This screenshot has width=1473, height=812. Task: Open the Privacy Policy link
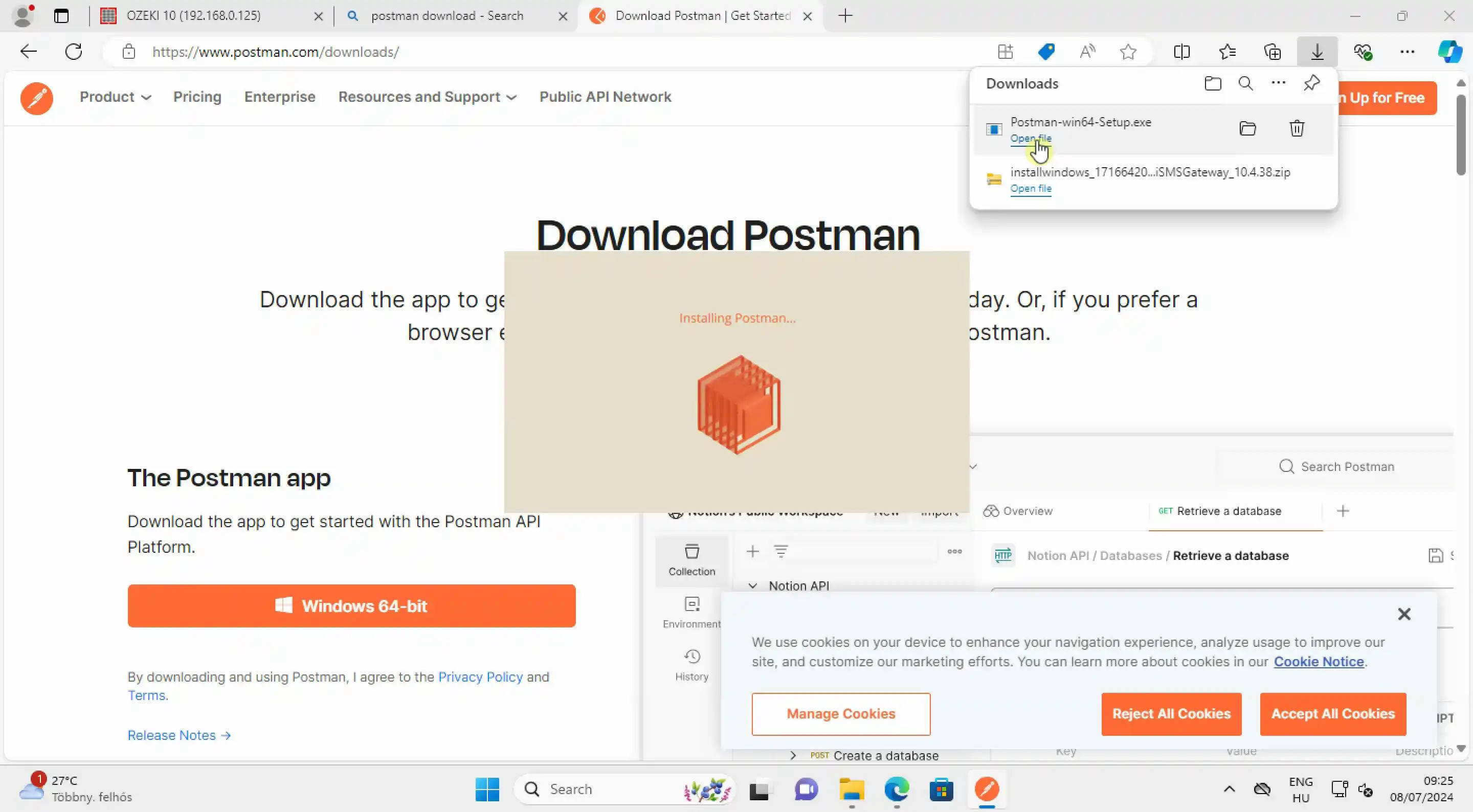[x=480, y=677]
